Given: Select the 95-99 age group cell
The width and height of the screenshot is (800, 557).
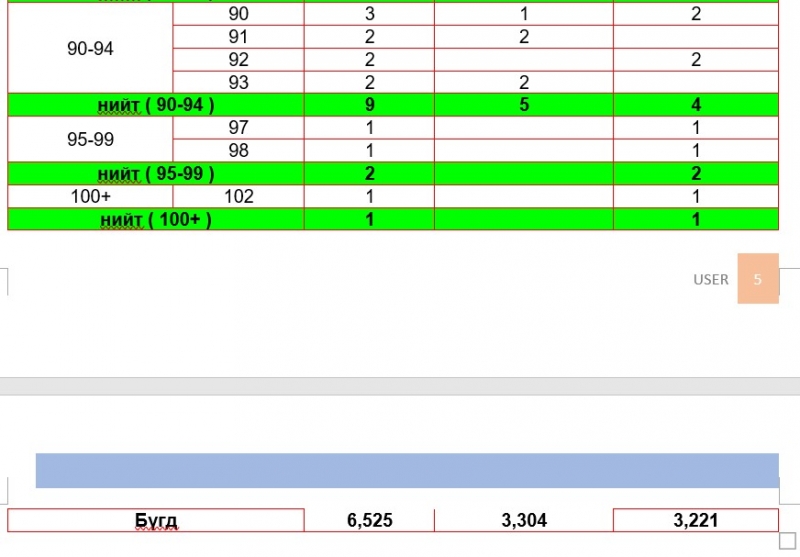Looking at the screenshot, I should pos(90,139).
